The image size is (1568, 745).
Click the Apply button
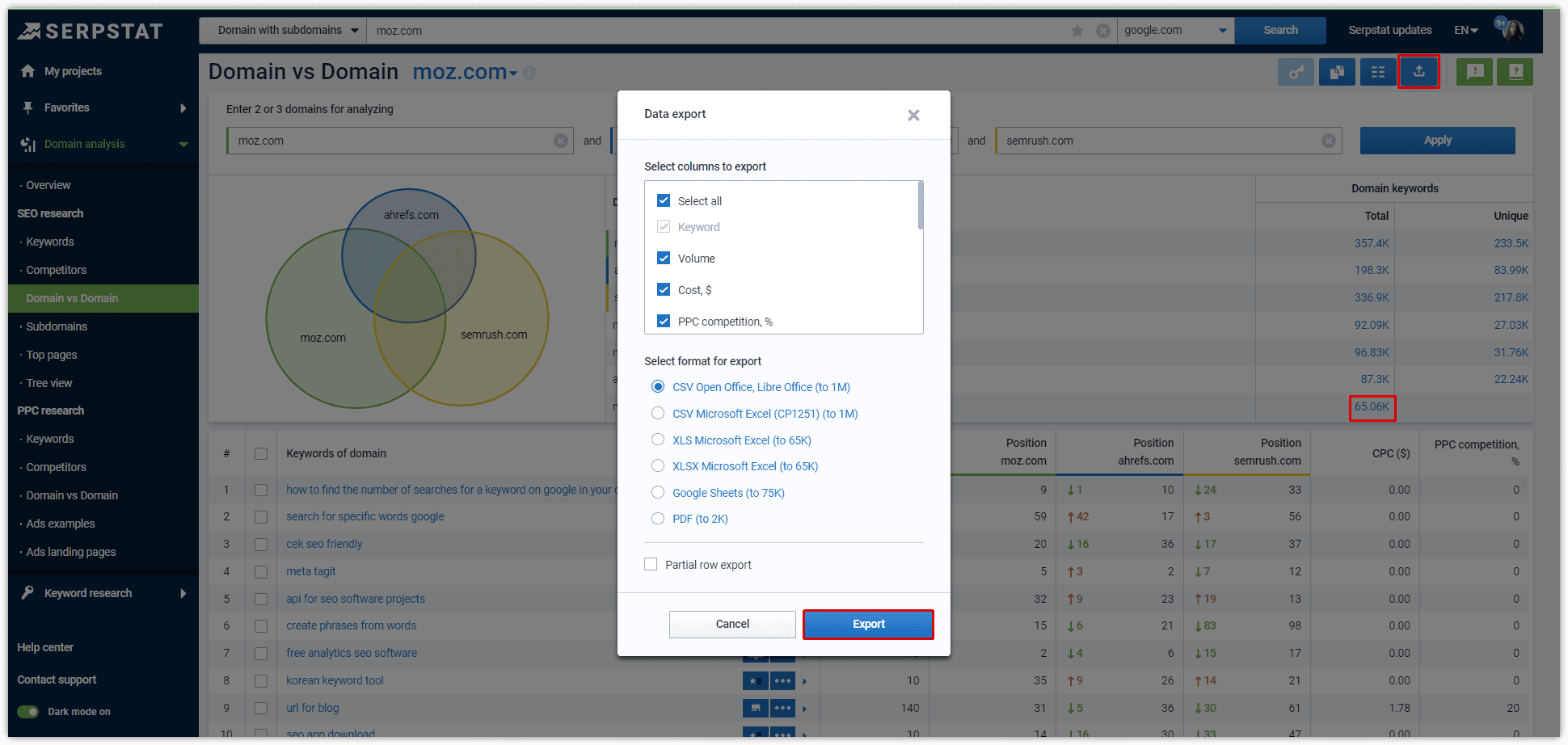(1437, 140)
